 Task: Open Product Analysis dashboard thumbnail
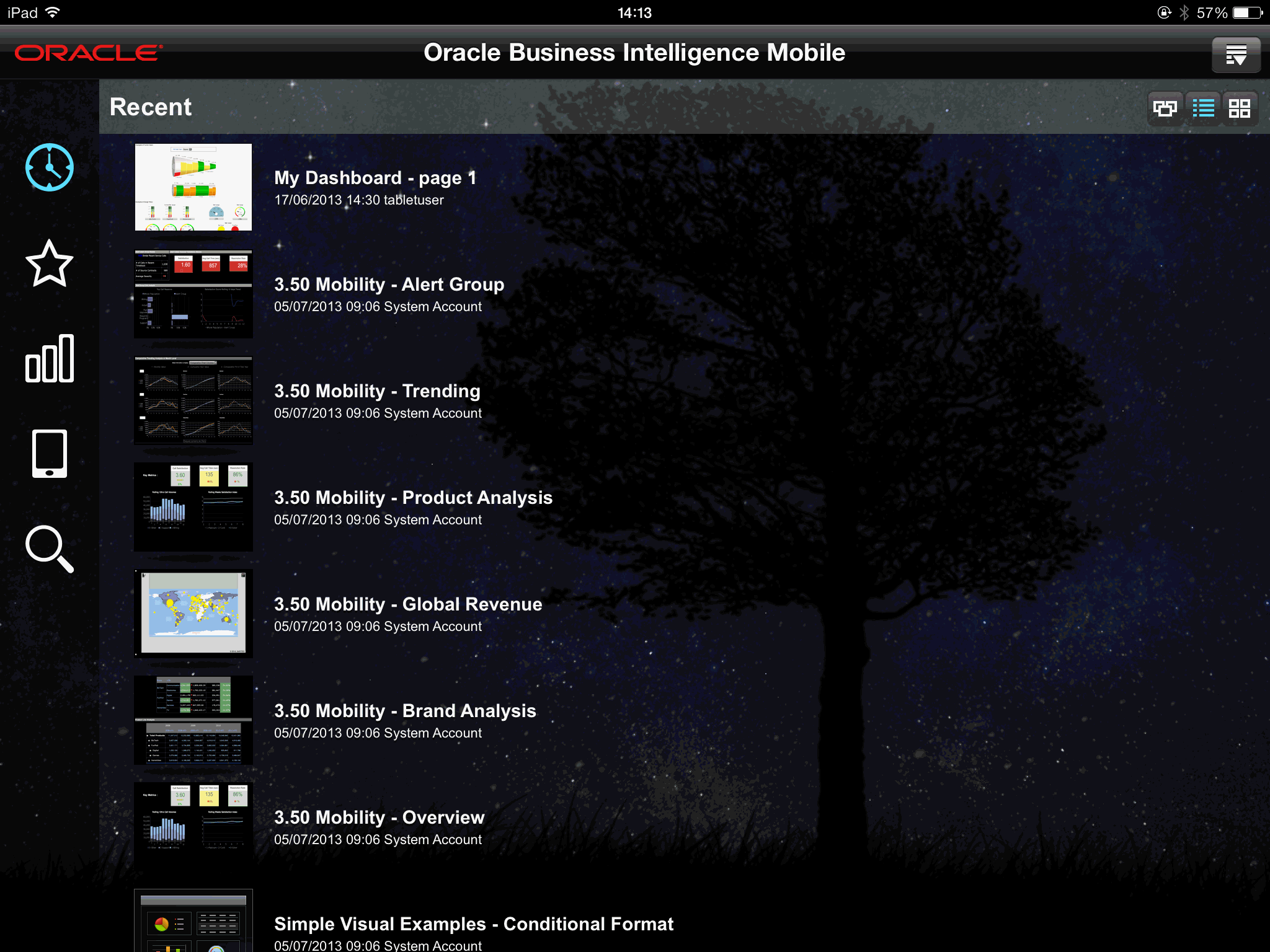tap(193, 507)
